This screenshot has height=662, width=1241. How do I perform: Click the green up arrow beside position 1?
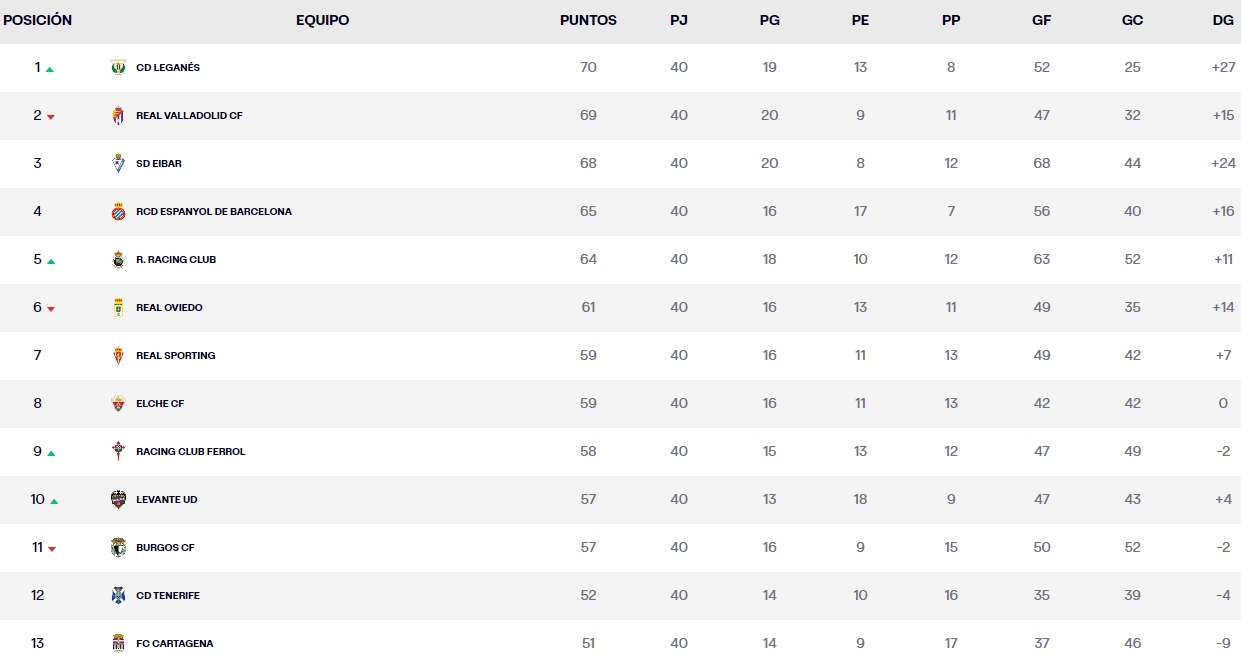pyautogui.click(x=50, y=70)
